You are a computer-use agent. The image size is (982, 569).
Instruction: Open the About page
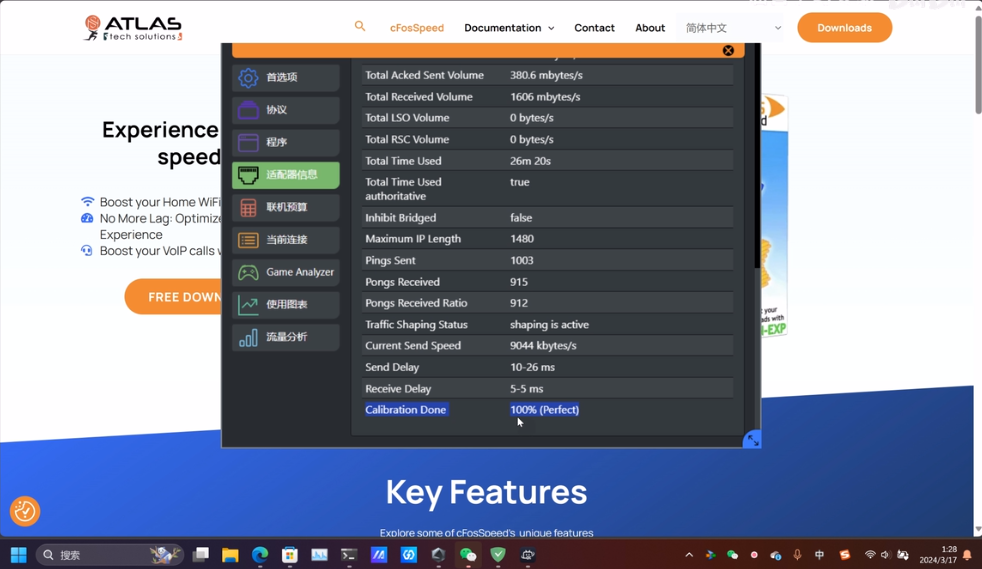(x=650, y=28)
